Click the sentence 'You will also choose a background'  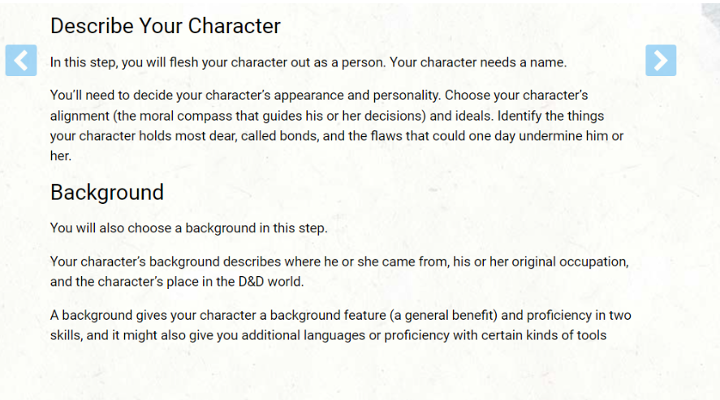[x=189, y=228]
